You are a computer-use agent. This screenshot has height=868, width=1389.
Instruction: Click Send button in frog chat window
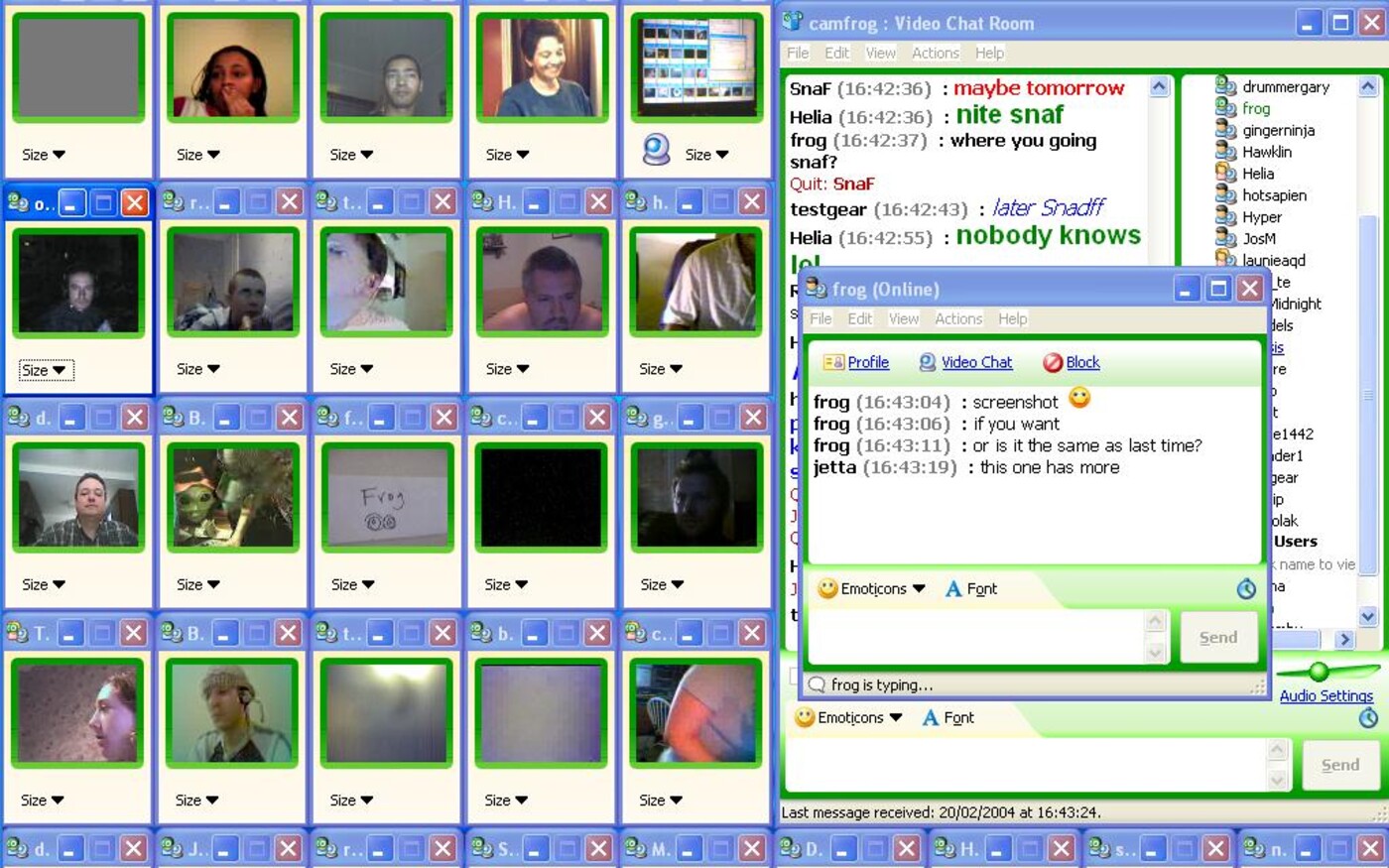click(1218, 637)
